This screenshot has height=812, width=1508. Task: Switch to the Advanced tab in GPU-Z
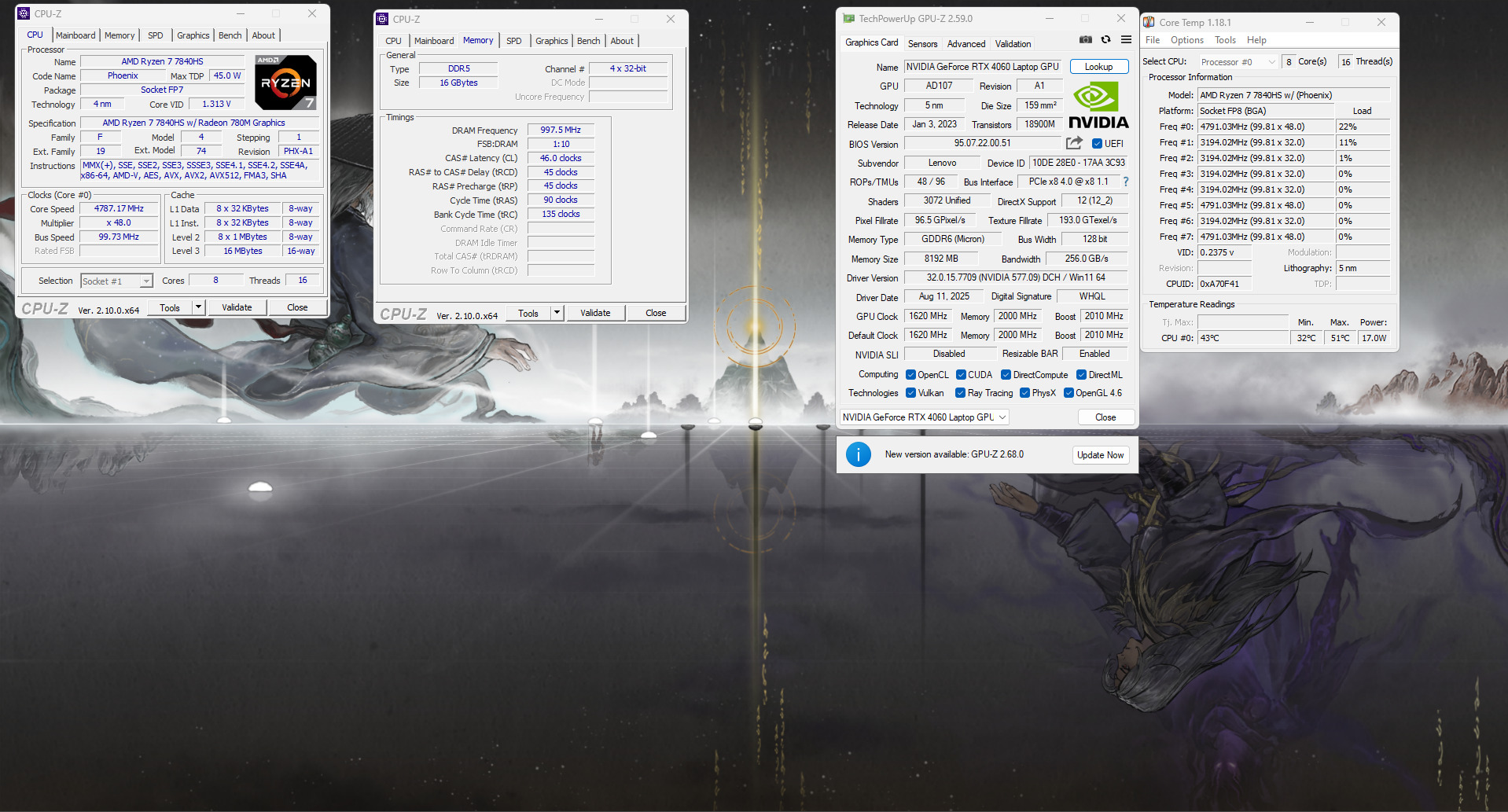coord(966,44)
